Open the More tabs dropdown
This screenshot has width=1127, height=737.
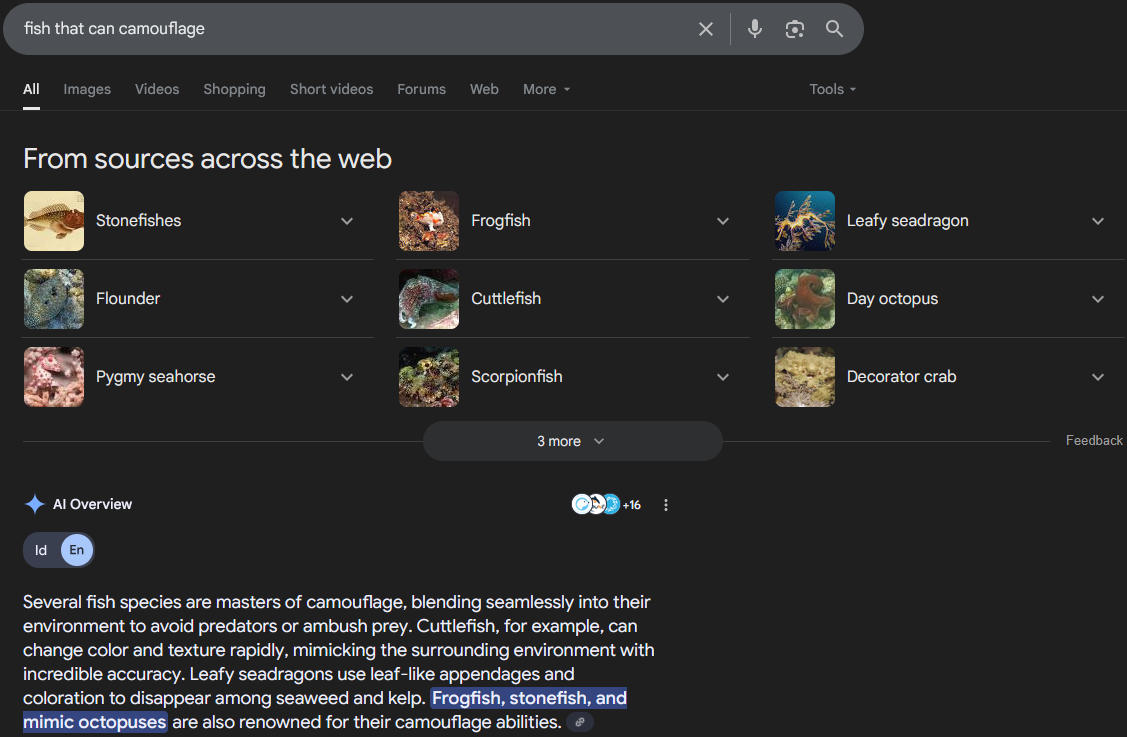click(x=546, y=89)
